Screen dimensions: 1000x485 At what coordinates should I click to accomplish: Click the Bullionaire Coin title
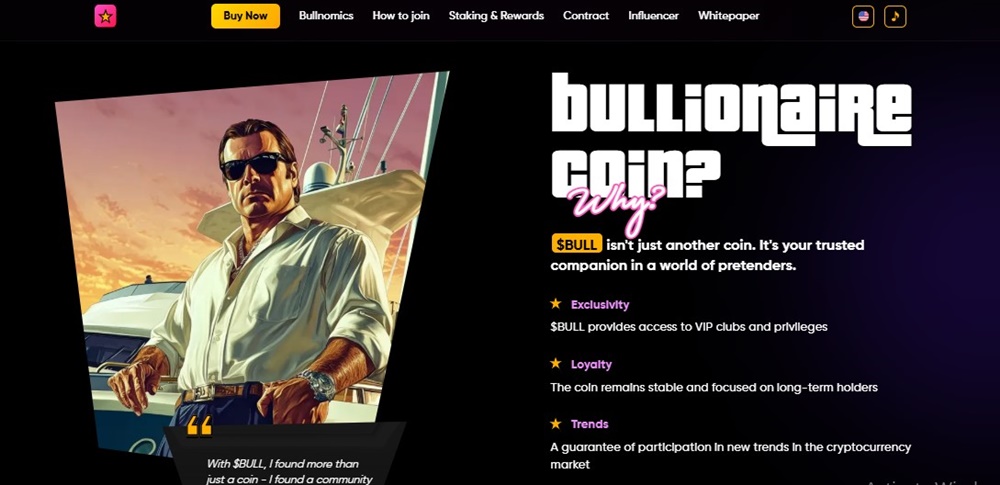(731, 135)
